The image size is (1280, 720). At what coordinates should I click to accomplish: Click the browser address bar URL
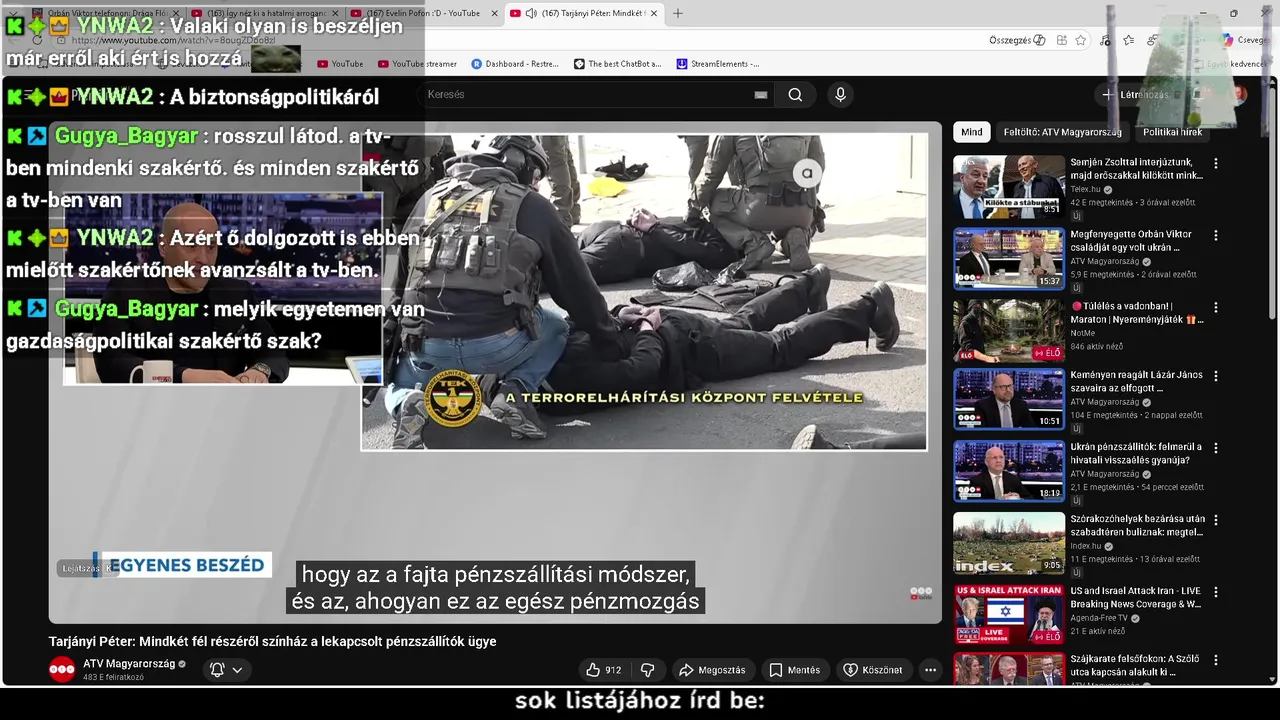[x=173, y=40]
